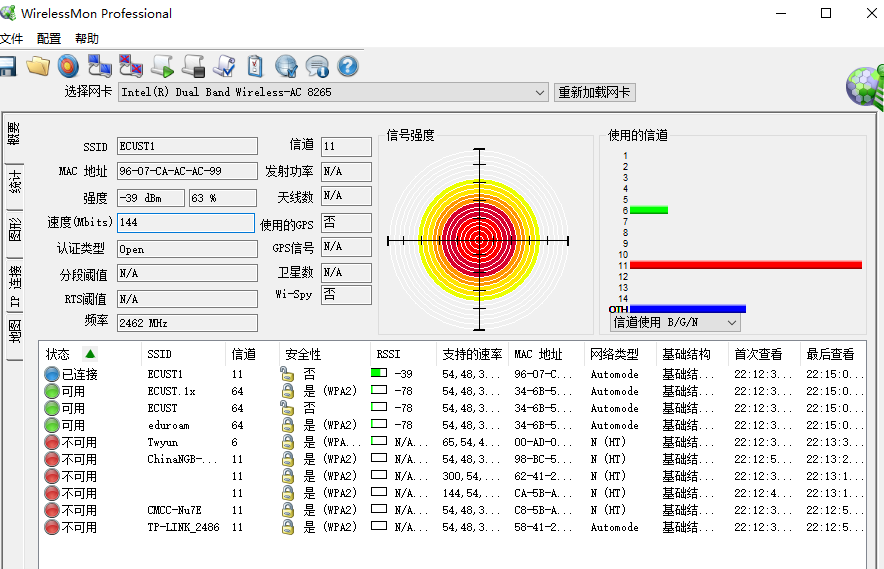Stop logging with black square scroll icon
This screenshot has height=569, width=884.
pyautogui.click(x=193, y=66)
